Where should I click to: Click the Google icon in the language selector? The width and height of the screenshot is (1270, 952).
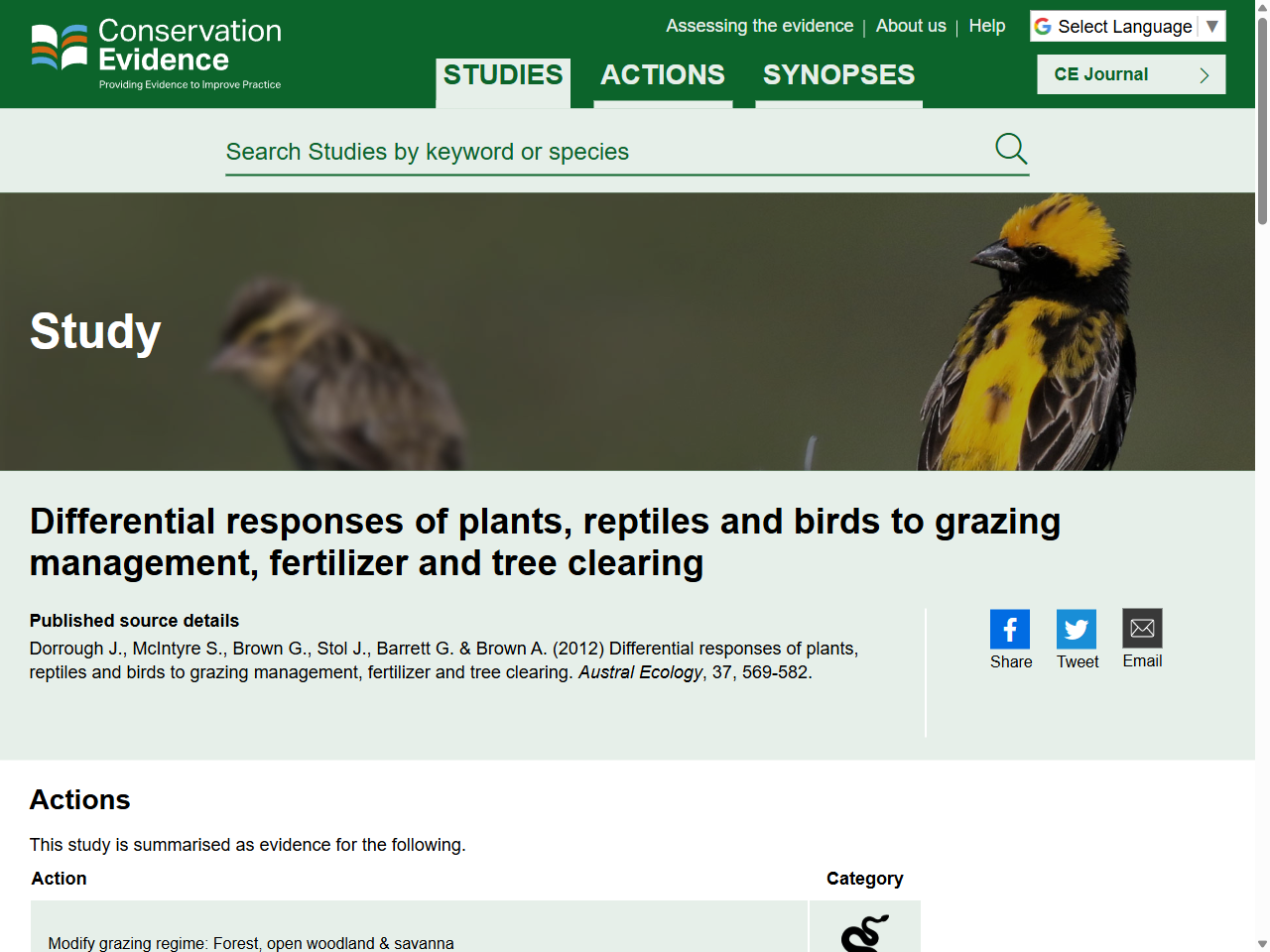1043,26
